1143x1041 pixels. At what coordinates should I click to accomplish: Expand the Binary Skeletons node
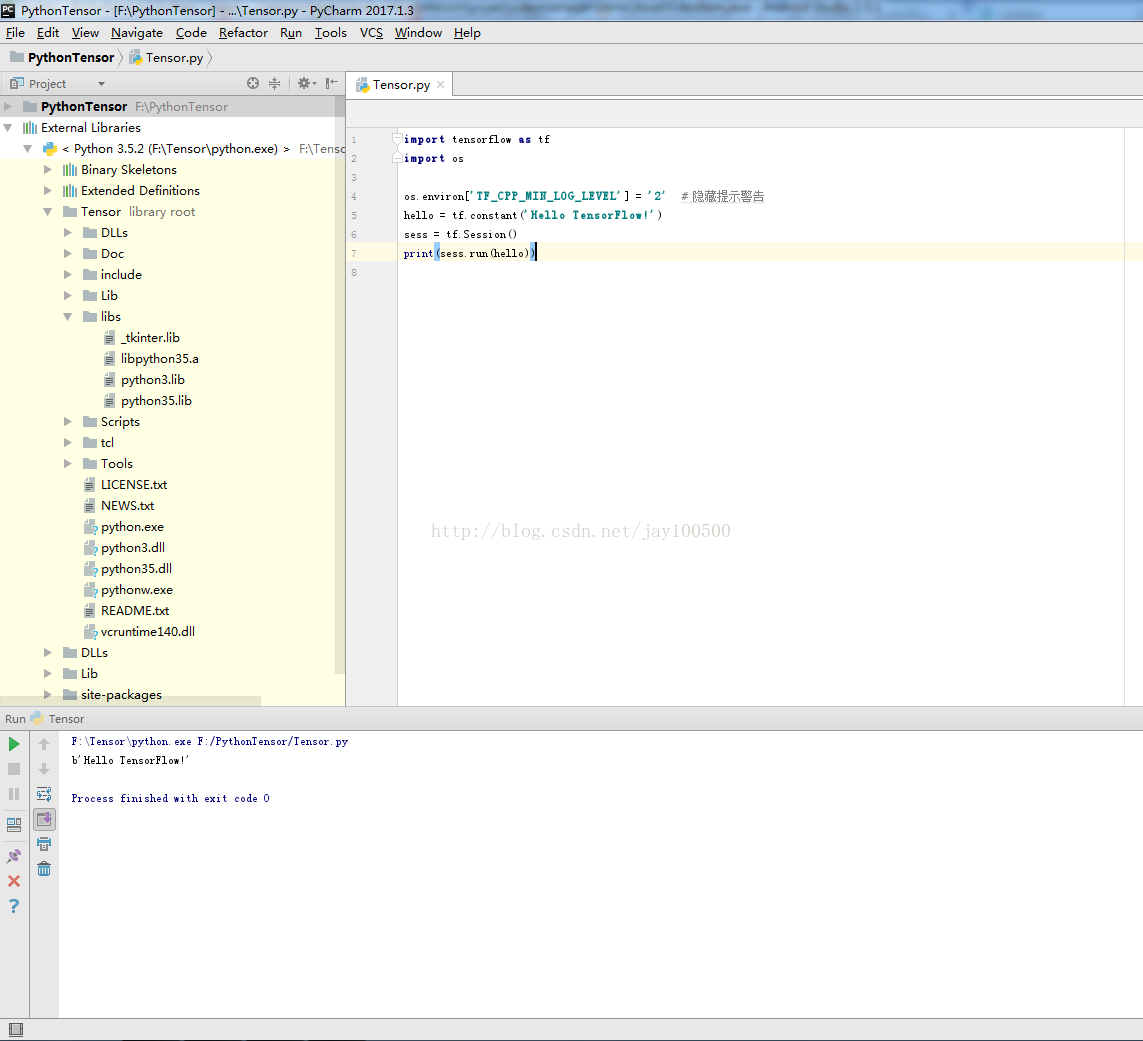(47, 170)
